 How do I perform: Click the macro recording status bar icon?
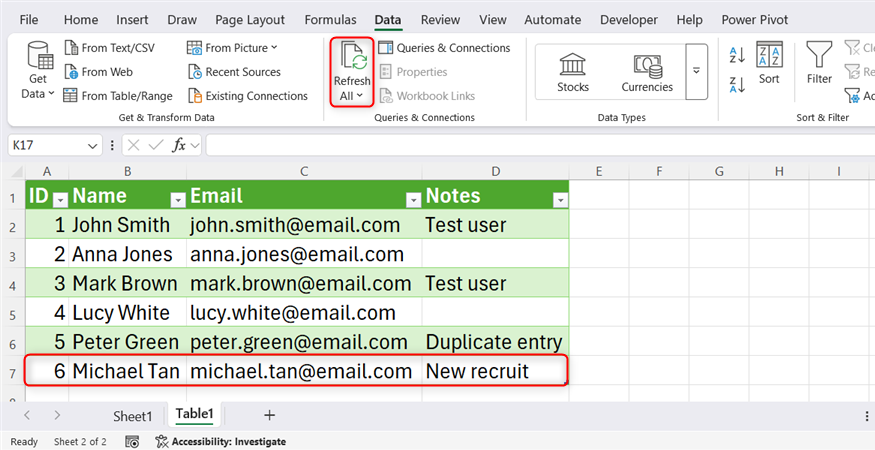point(132,442)
